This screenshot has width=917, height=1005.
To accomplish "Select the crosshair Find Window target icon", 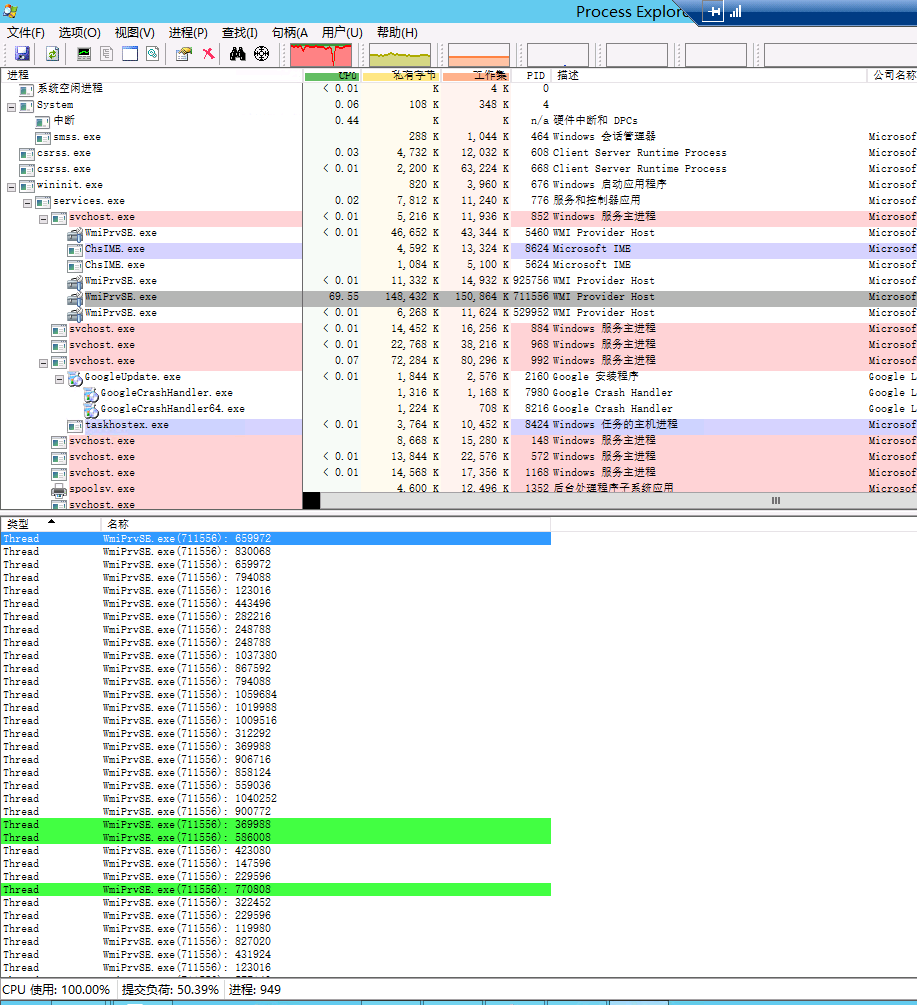I will (x=261, y=54).
